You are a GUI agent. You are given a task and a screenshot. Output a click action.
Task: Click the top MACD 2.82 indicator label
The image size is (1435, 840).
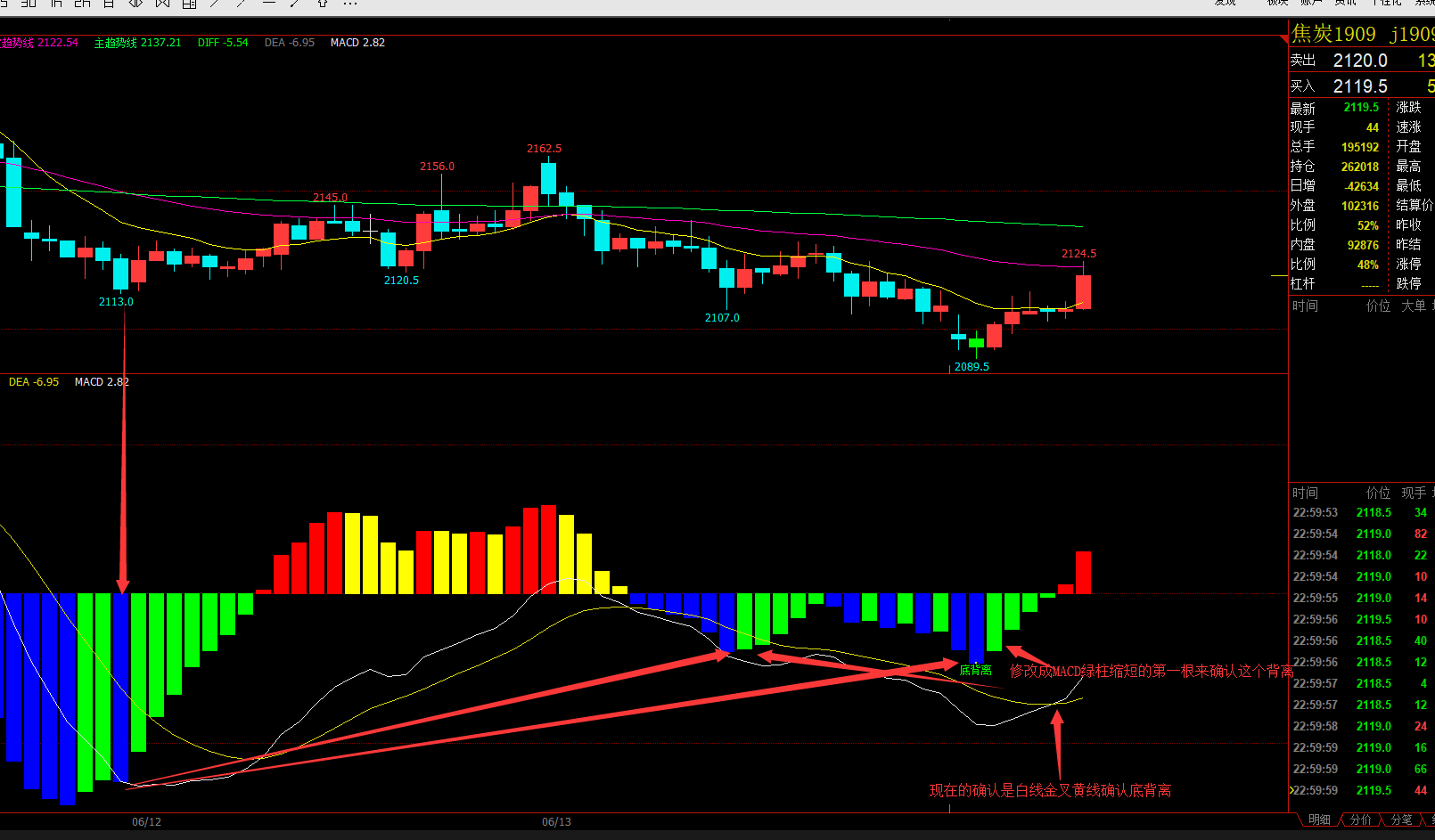tap(357, 43)
